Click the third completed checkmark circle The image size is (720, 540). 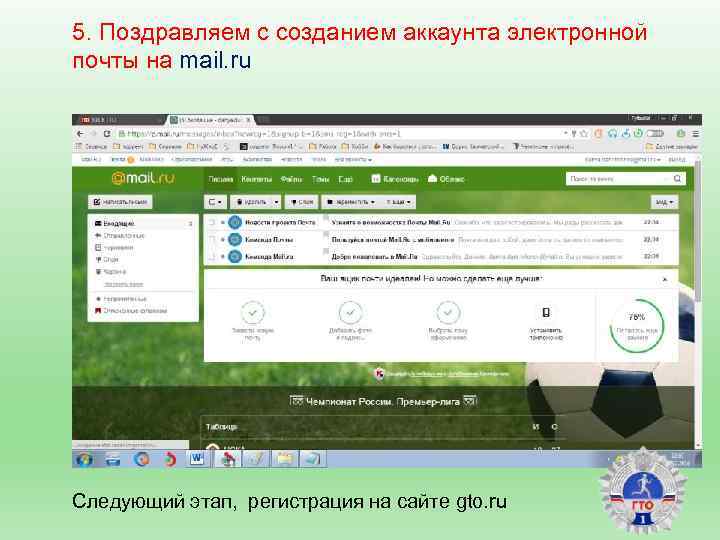click(x=448, y=313)
